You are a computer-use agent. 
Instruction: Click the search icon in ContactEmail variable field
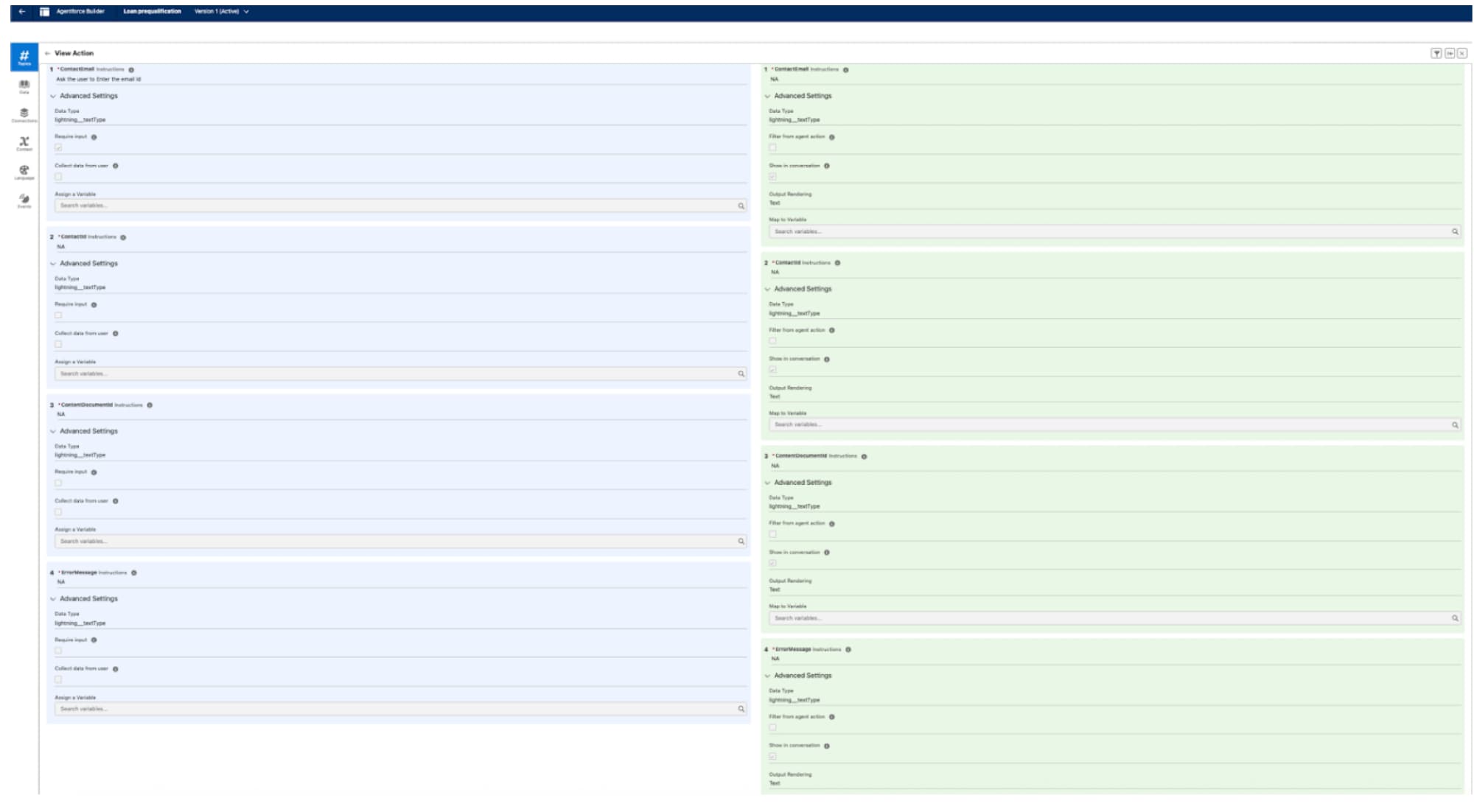741,206
